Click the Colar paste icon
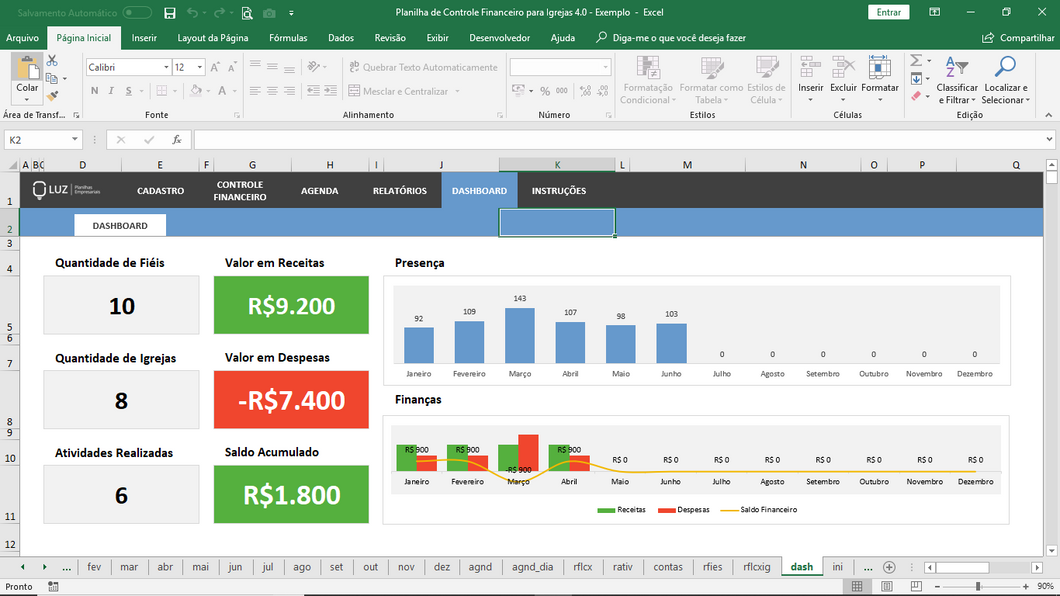Image resolution: width=1060 pixels, height=596 pixels. pyautogui.click(x=27, y=70)
